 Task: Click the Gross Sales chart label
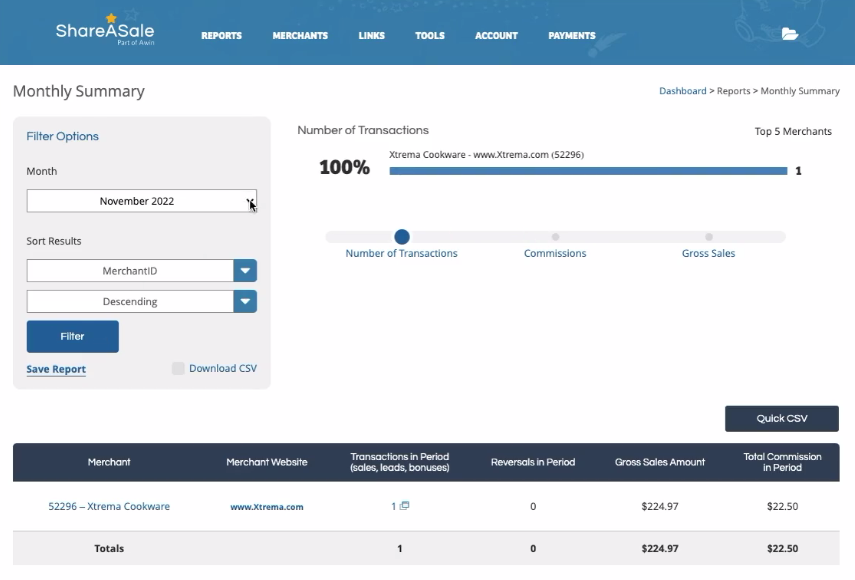click(x=708, y=253)
